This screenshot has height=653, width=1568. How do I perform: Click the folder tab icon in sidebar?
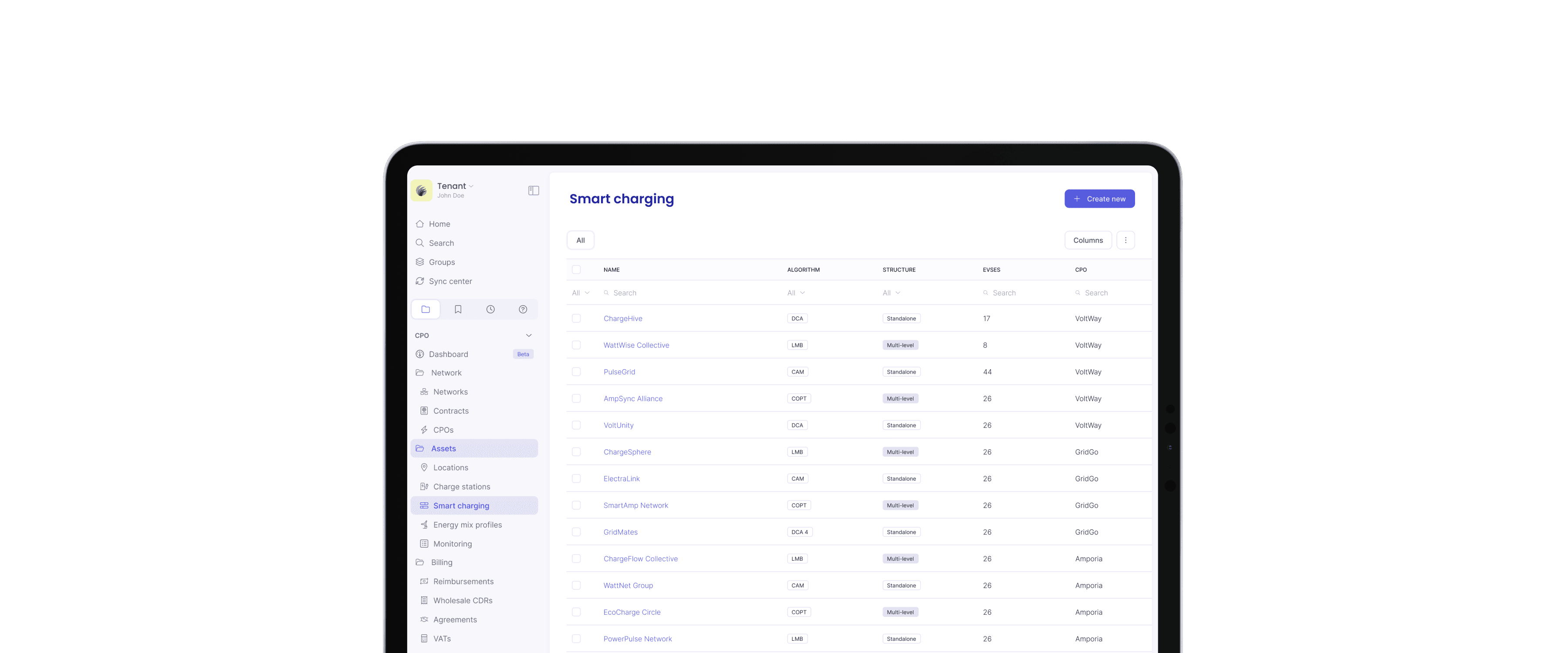point(426,309)
